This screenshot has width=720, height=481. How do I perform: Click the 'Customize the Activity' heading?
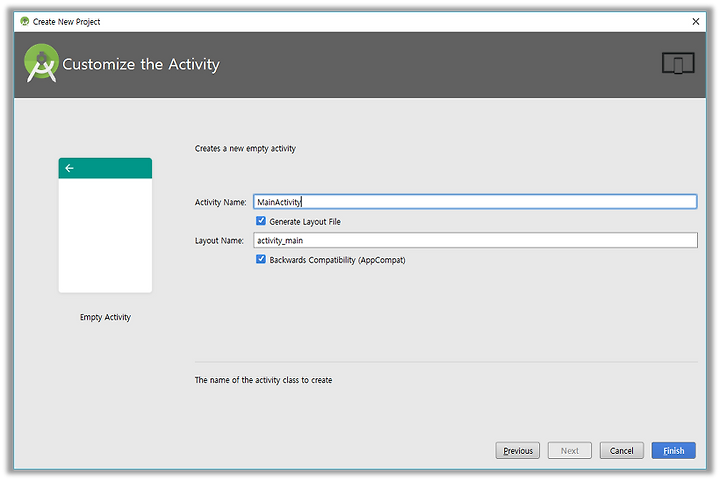tap(141, 64)
